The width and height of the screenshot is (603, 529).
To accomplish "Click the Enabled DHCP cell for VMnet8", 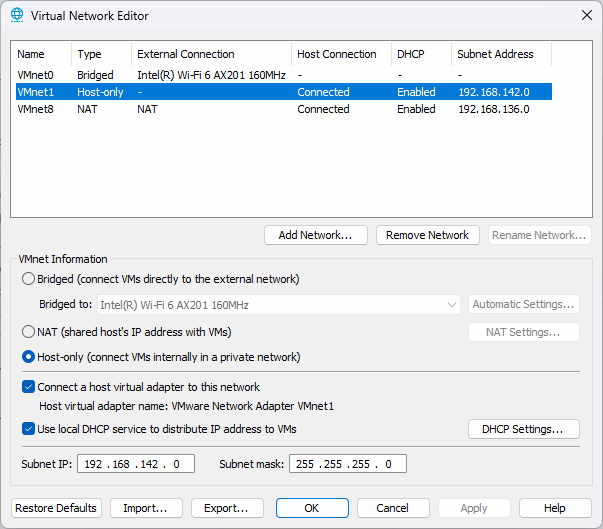I will pos(416,109).
